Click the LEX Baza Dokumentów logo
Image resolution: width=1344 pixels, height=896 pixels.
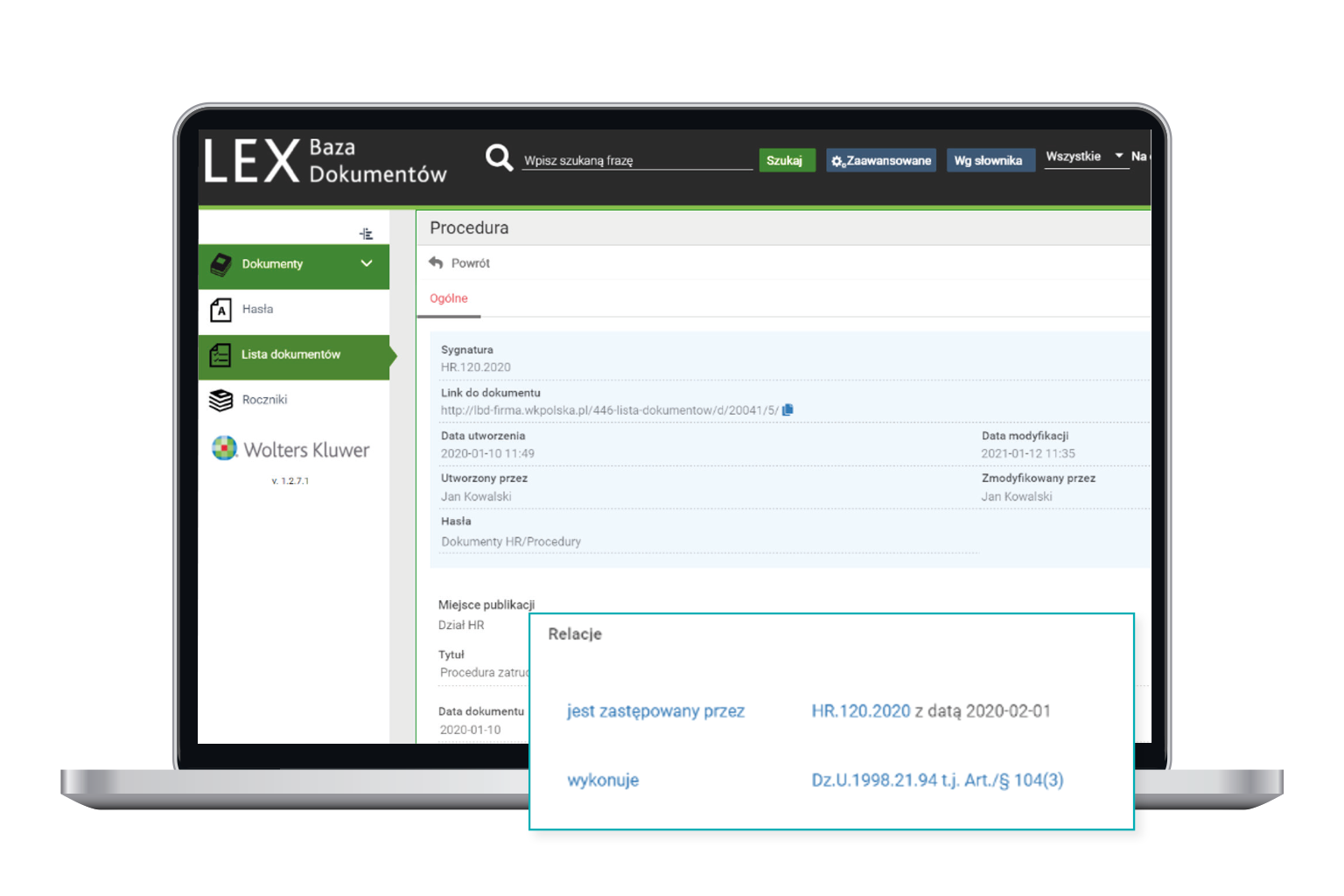pos(325,161)
